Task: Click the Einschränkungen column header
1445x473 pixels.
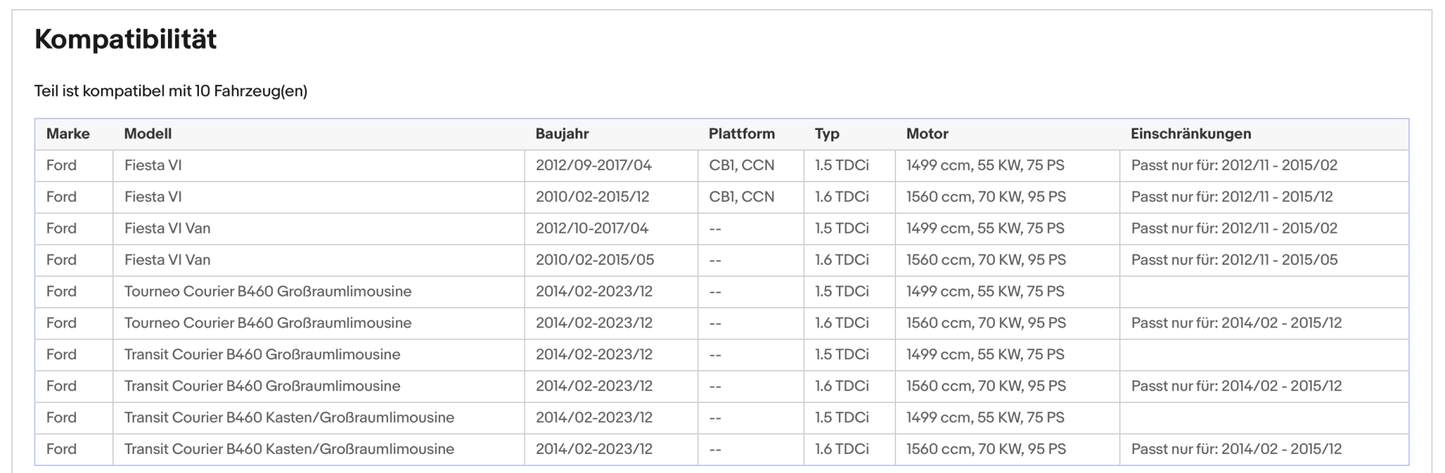Action: pos(1190,134)
